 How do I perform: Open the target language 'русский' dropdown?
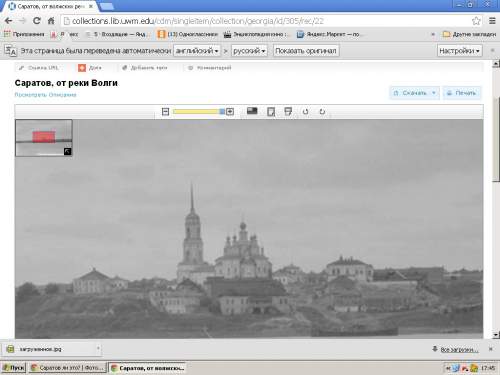249,51
